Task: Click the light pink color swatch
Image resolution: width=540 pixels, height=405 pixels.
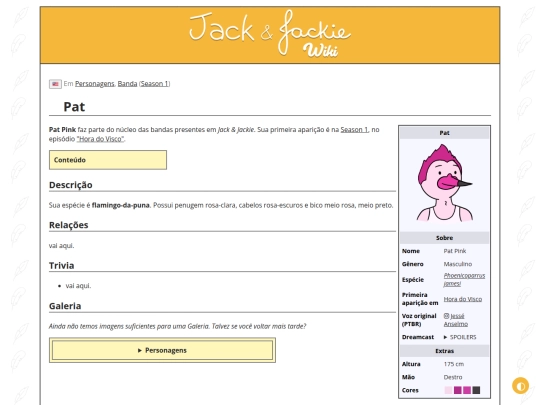Action: coord(448,390)
